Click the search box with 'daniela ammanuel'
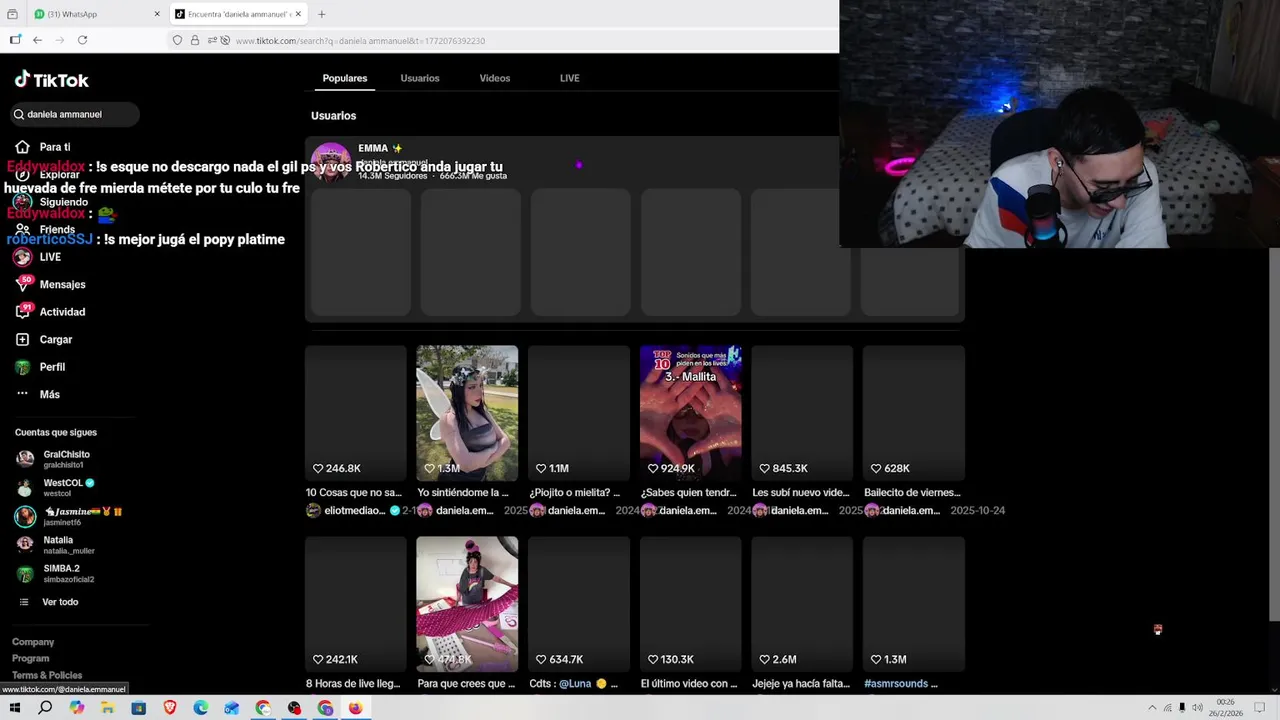Image resolution: width=1280 pixels, height=720 pixels. point(75,114)
